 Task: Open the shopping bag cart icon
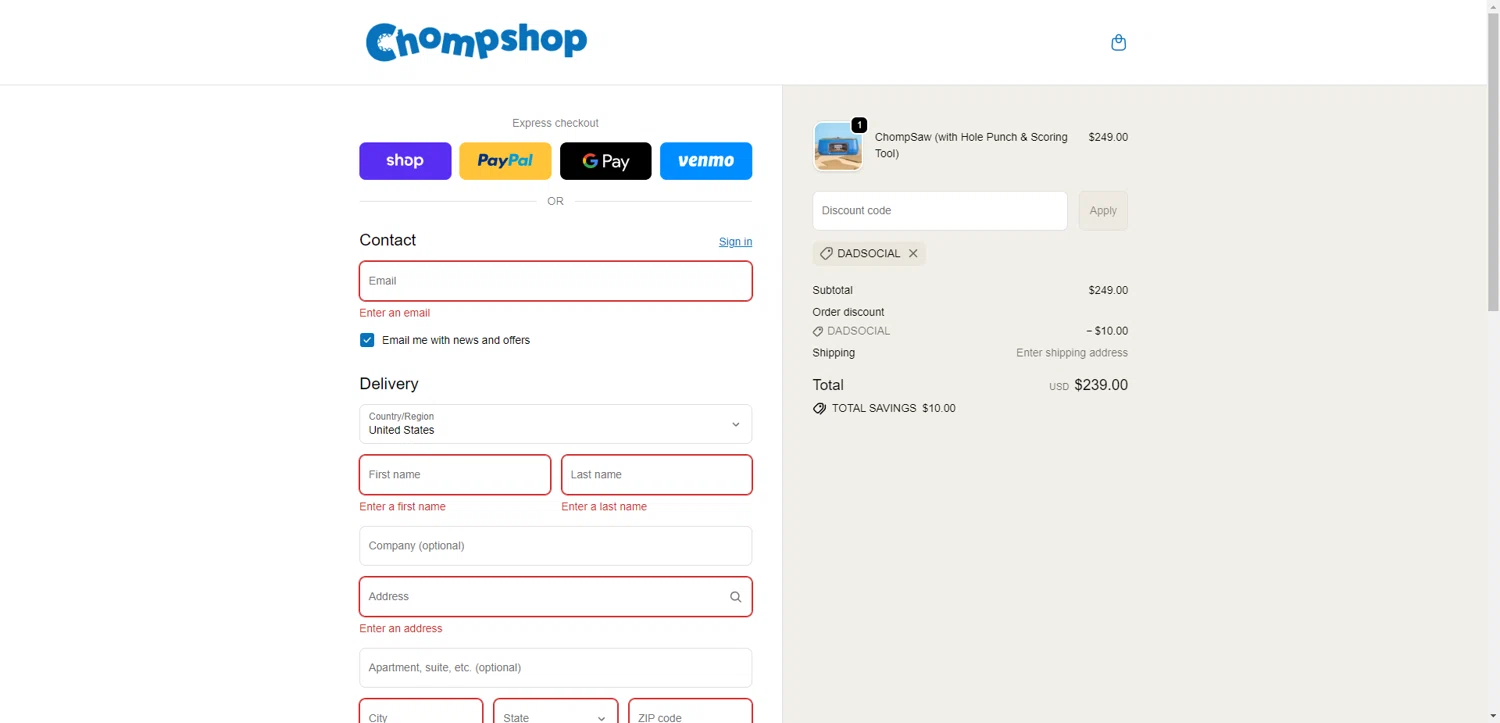click(x=1118, y=42)
